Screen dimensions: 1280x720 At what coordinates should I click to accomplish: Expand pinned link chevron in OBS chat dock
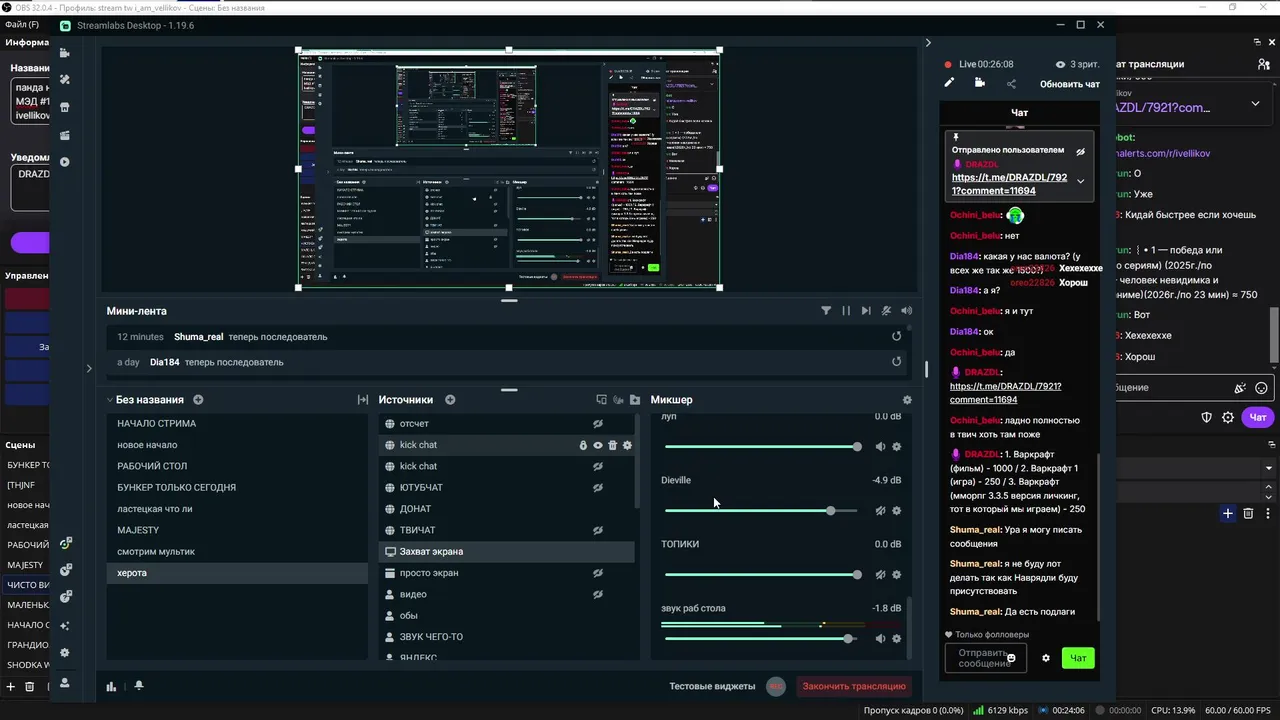(1255, 103)
